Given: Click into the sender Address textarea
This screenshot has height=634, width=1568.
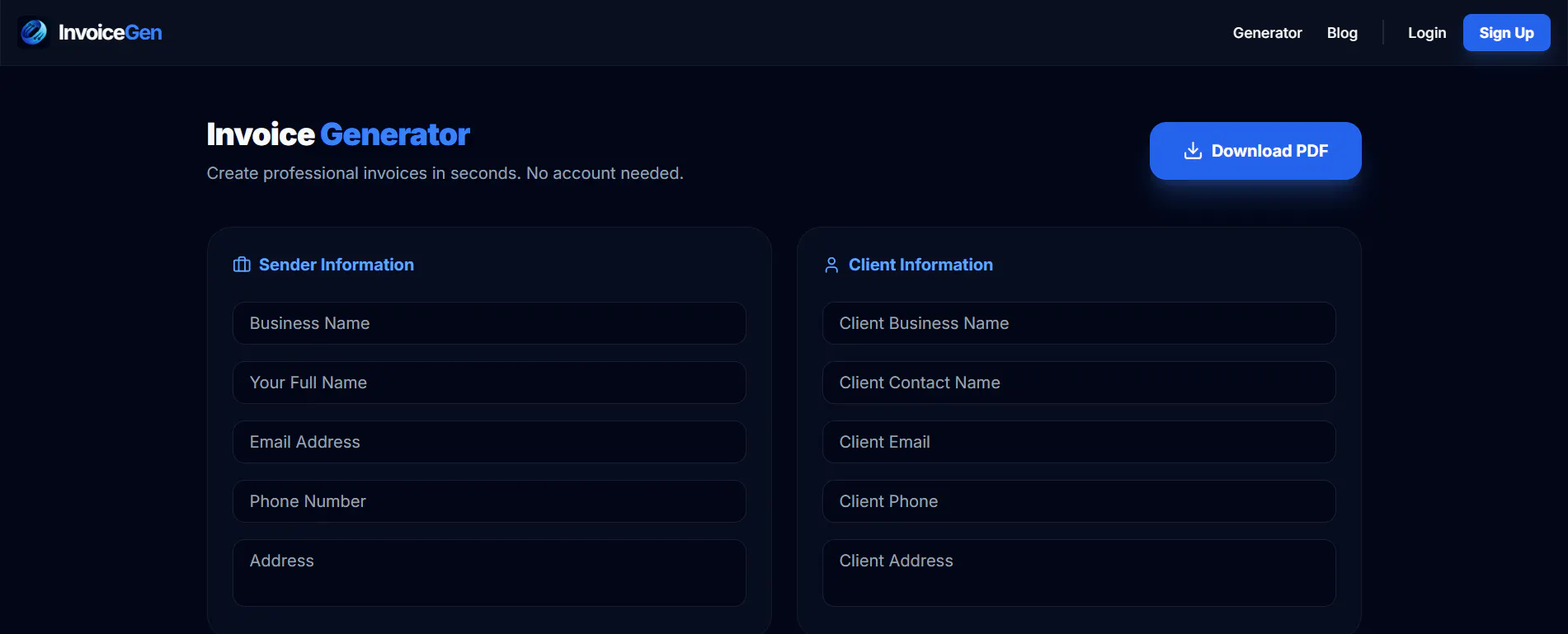Looking at the screenshot, I should 489,573.
